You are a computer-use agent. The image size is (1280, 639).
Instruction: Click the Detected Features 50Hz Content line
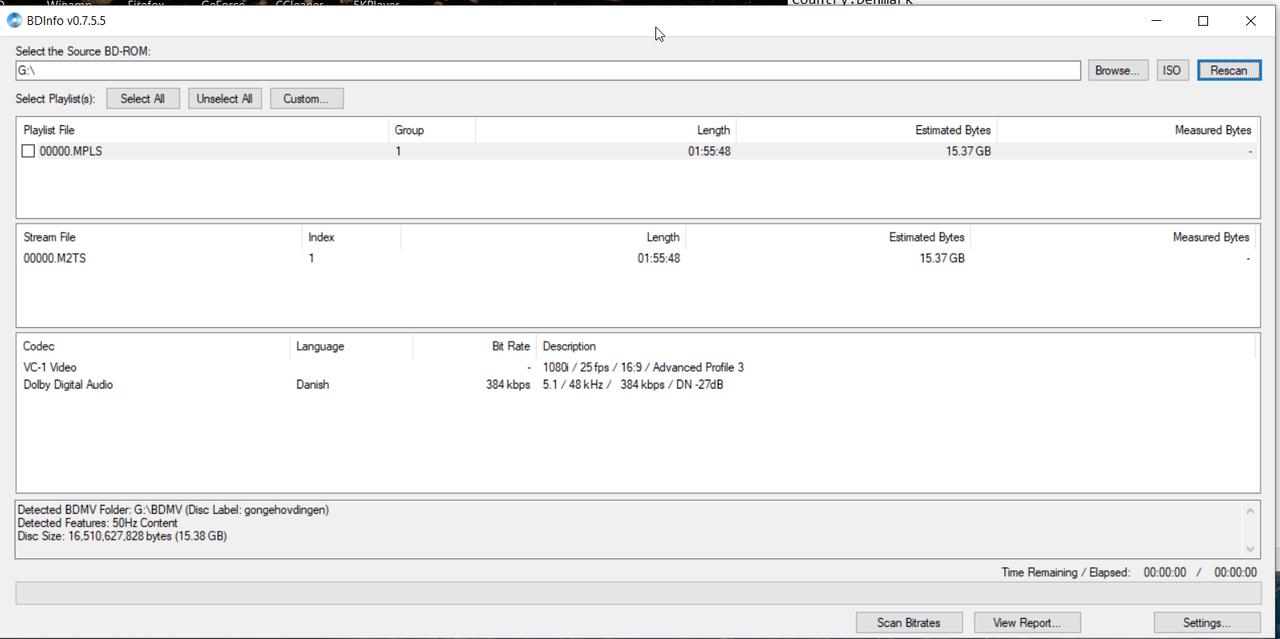tap(98, 523)
